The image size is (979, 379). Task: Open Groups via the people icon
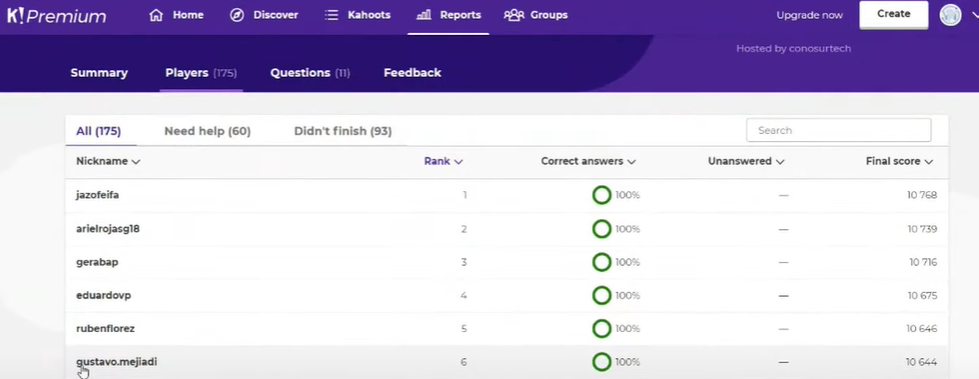tap(513, 15)
